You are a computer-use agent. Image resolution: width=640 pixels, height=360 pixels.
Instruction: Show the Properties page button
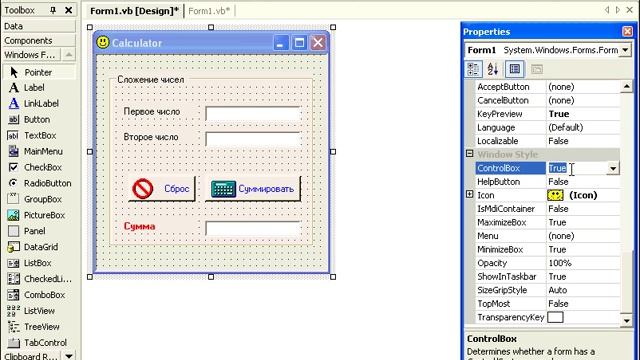point(515,69)
